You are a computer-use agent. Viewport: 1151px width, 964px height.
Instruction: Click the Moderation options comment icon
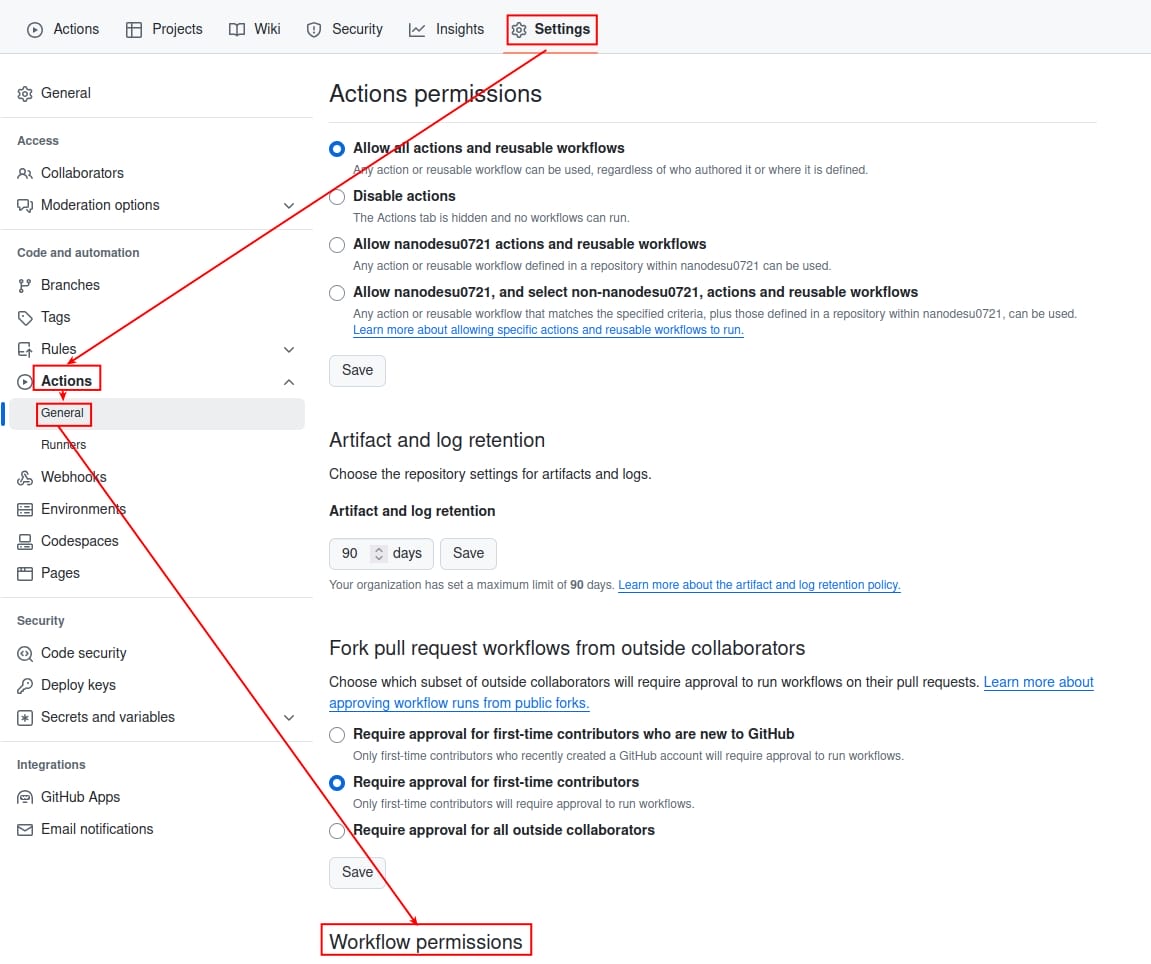click(25, 206)
